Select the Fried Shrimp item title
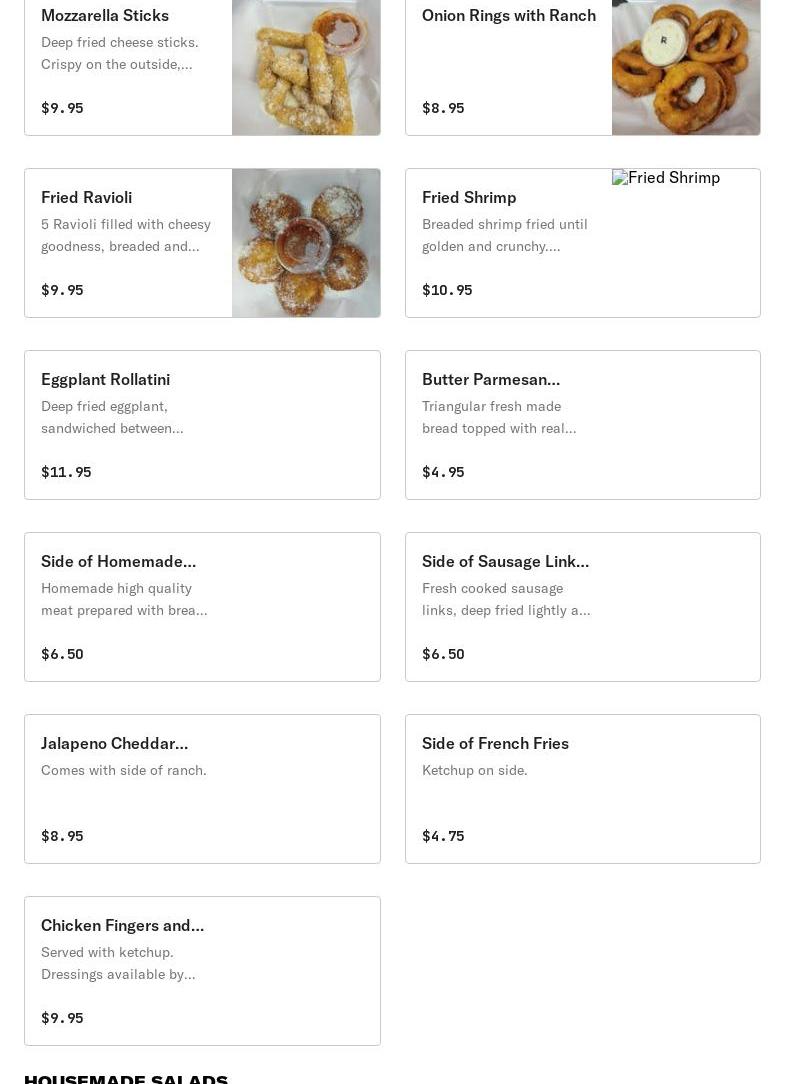This screenshot has height=1084, width=785. pos(469,197)
